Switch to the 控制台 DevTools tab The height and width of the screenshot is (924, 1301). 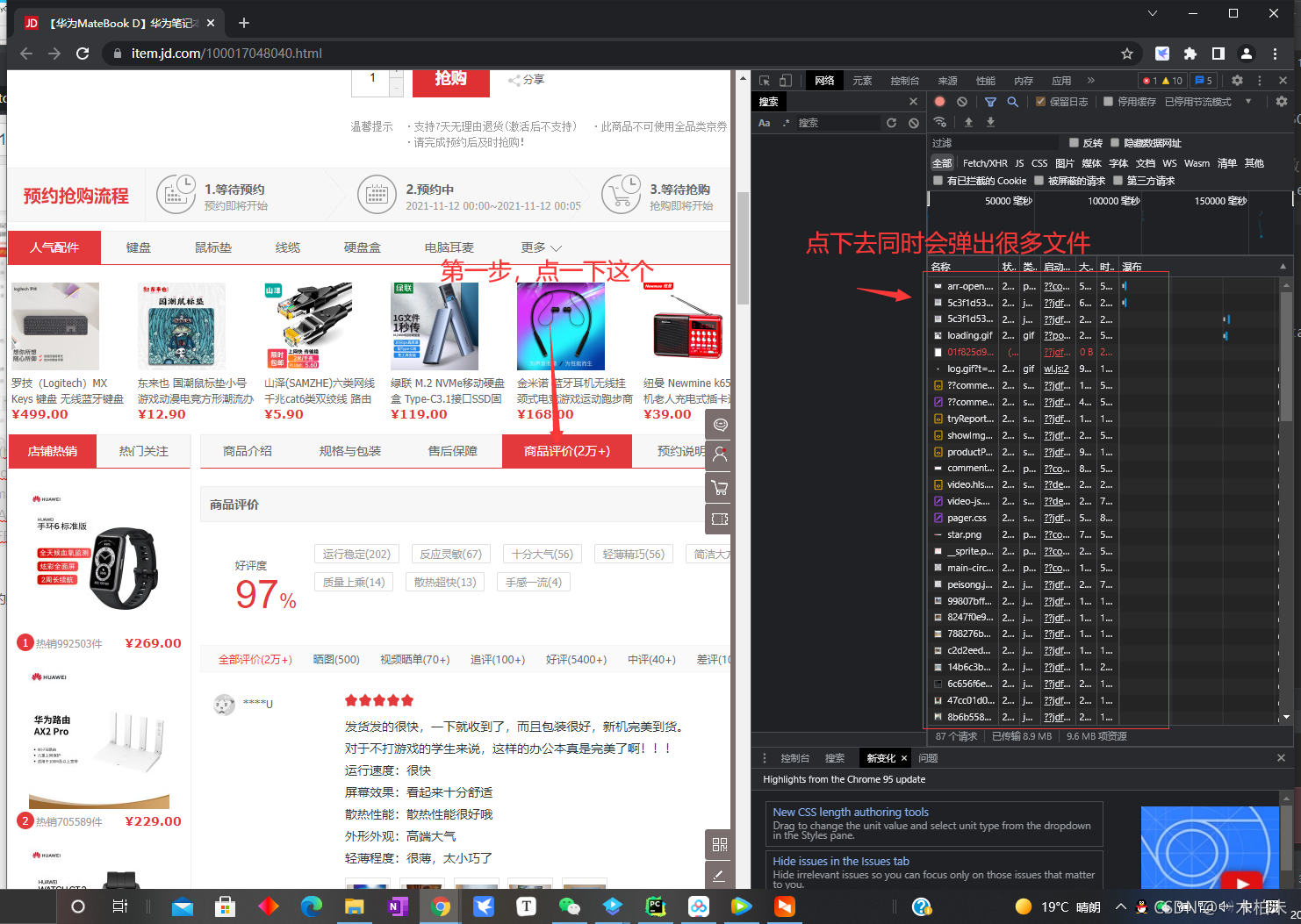click(x=904, y=81)
